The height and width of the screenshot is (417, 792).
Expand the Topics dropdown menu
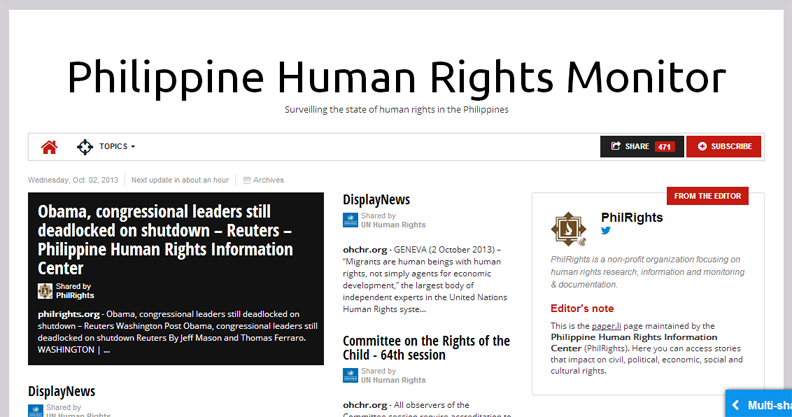tap(117, 147)
